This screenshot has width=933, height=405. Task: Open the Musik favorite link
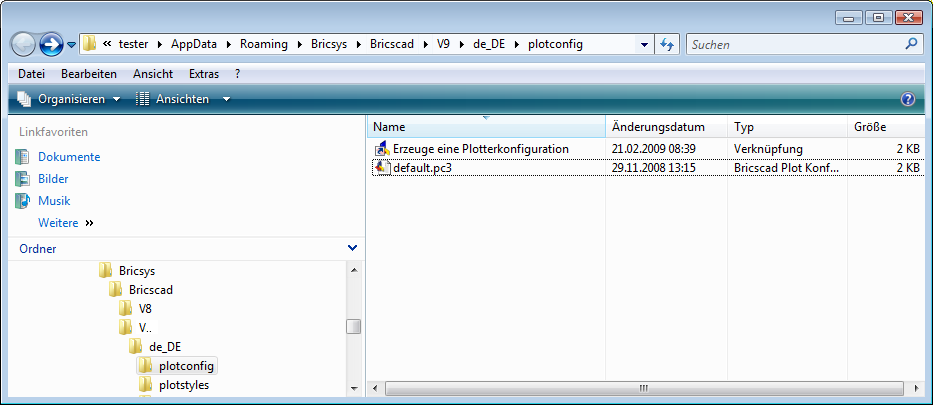54,201
